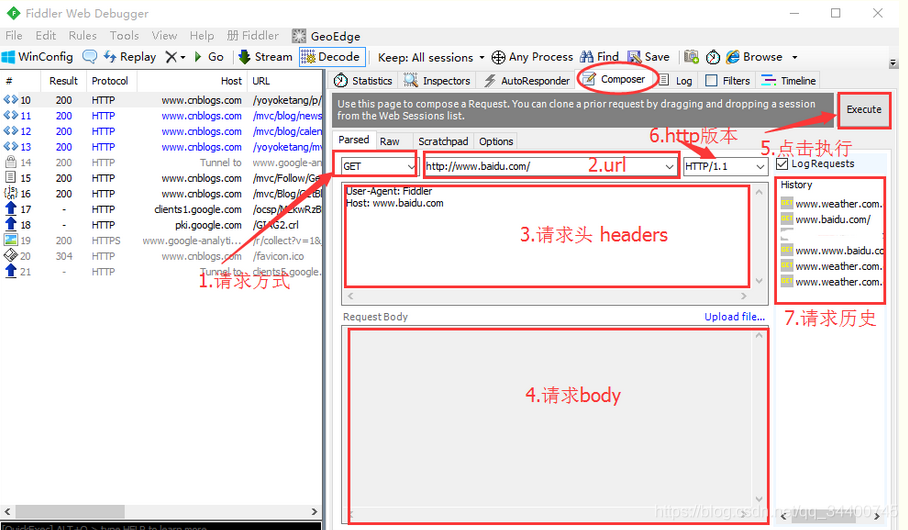
Task: Open the Help menu
Action: pos(202,36)
